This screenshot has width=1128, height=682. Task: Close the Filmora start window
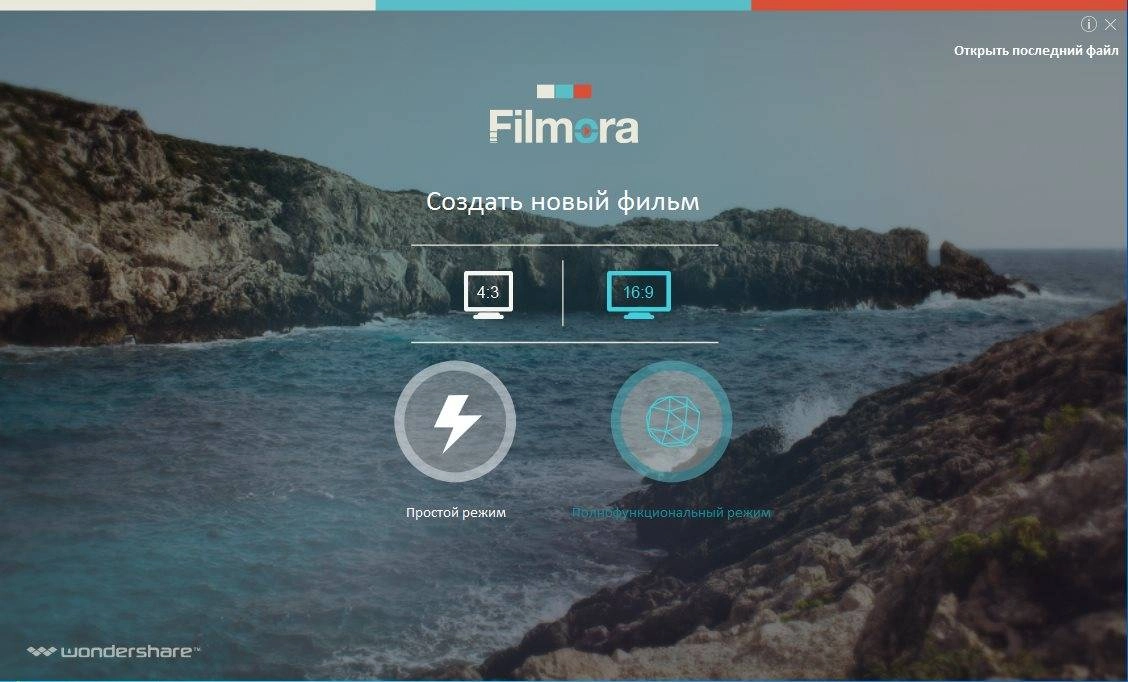click(1111, 24)
